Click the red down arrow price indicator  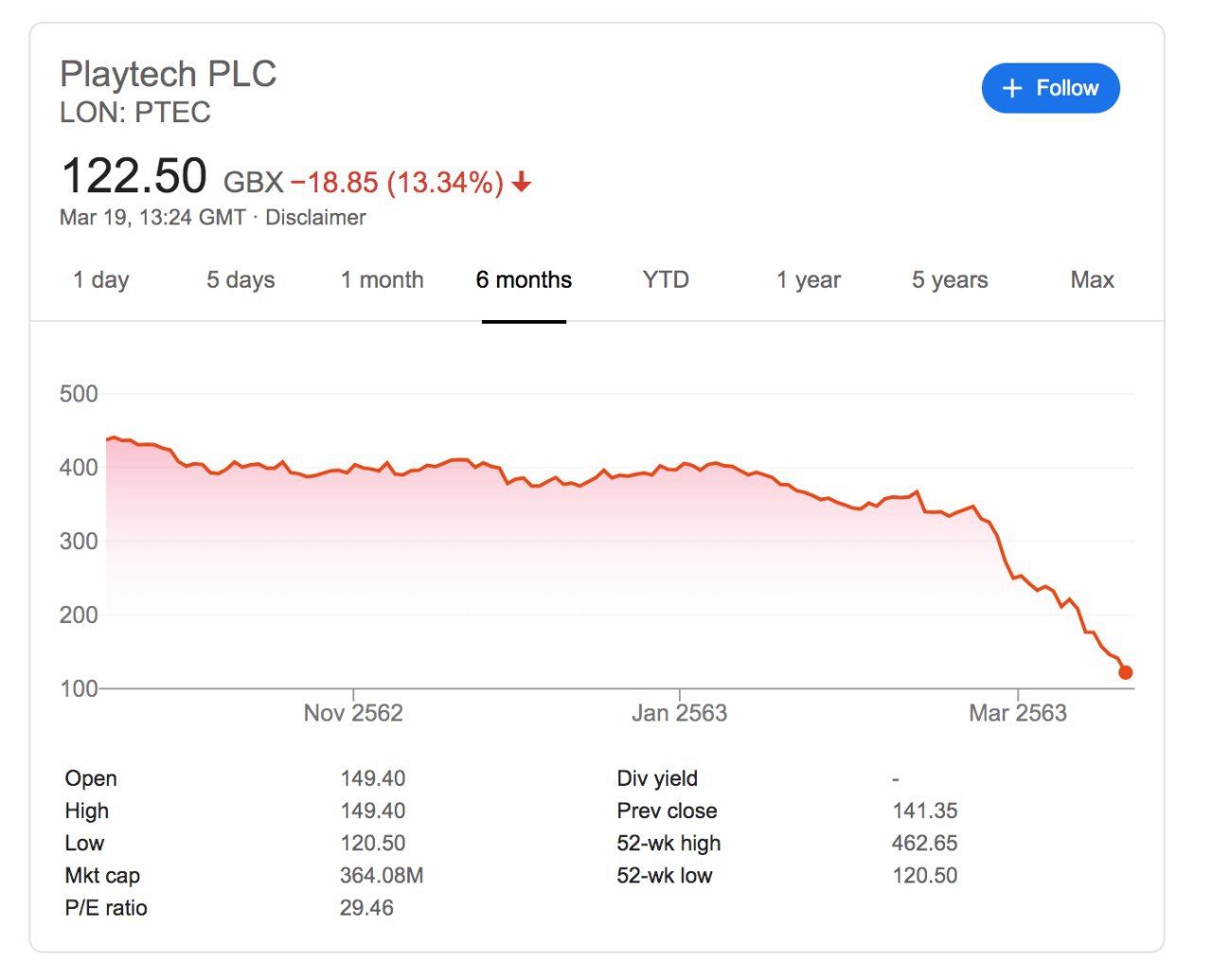[x=522, y=182]
